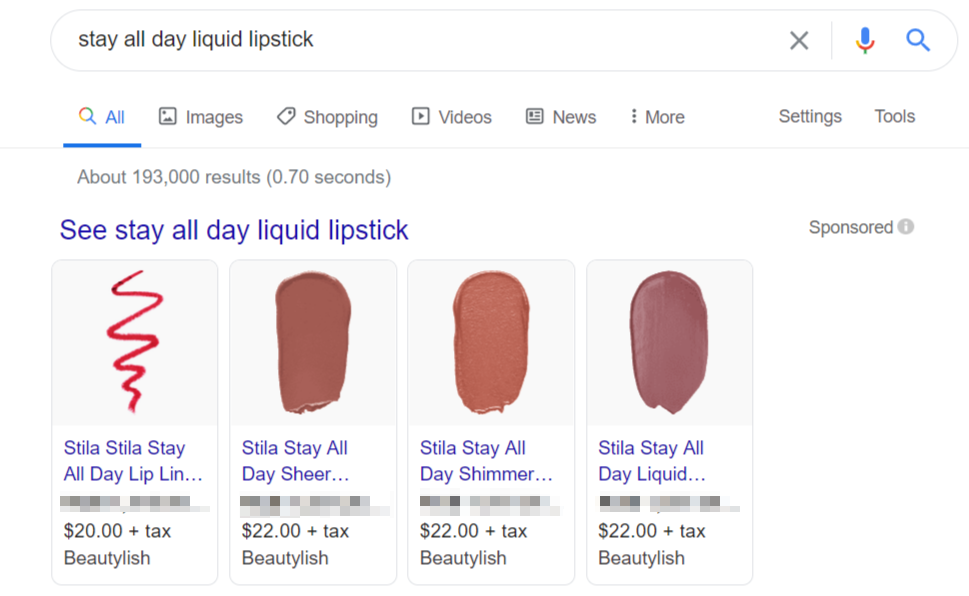Open the search Tools options

point(894,116)
